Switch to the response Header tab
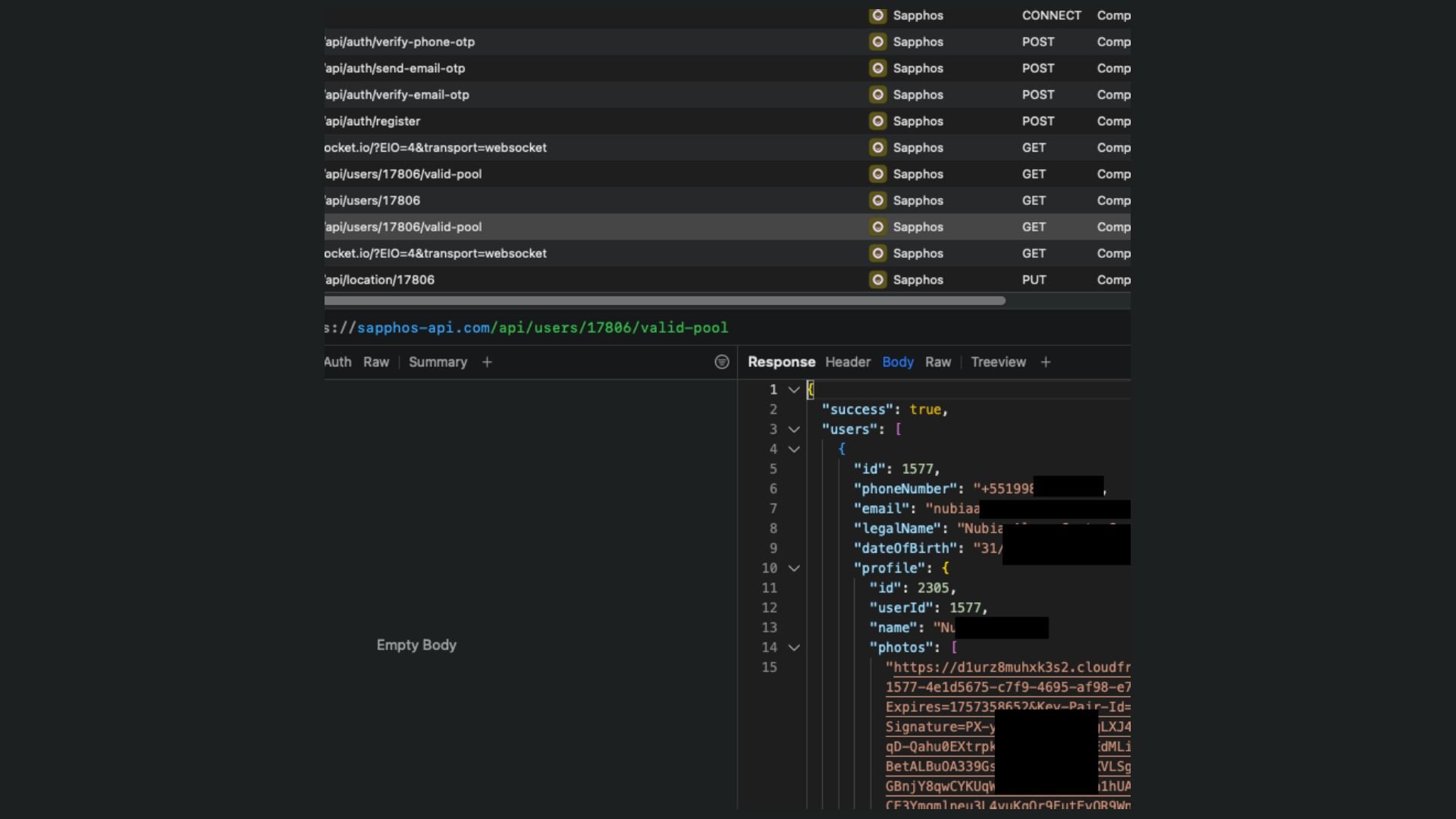 coord(847,362)
